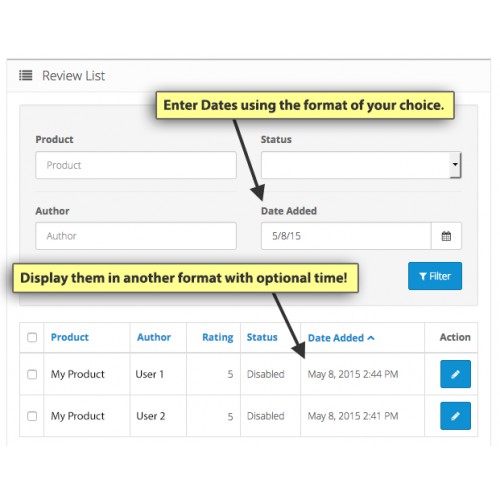This screenshot has width=500, height=500.
Task: Expand the Status dropdown
Action: coord(361,165)
